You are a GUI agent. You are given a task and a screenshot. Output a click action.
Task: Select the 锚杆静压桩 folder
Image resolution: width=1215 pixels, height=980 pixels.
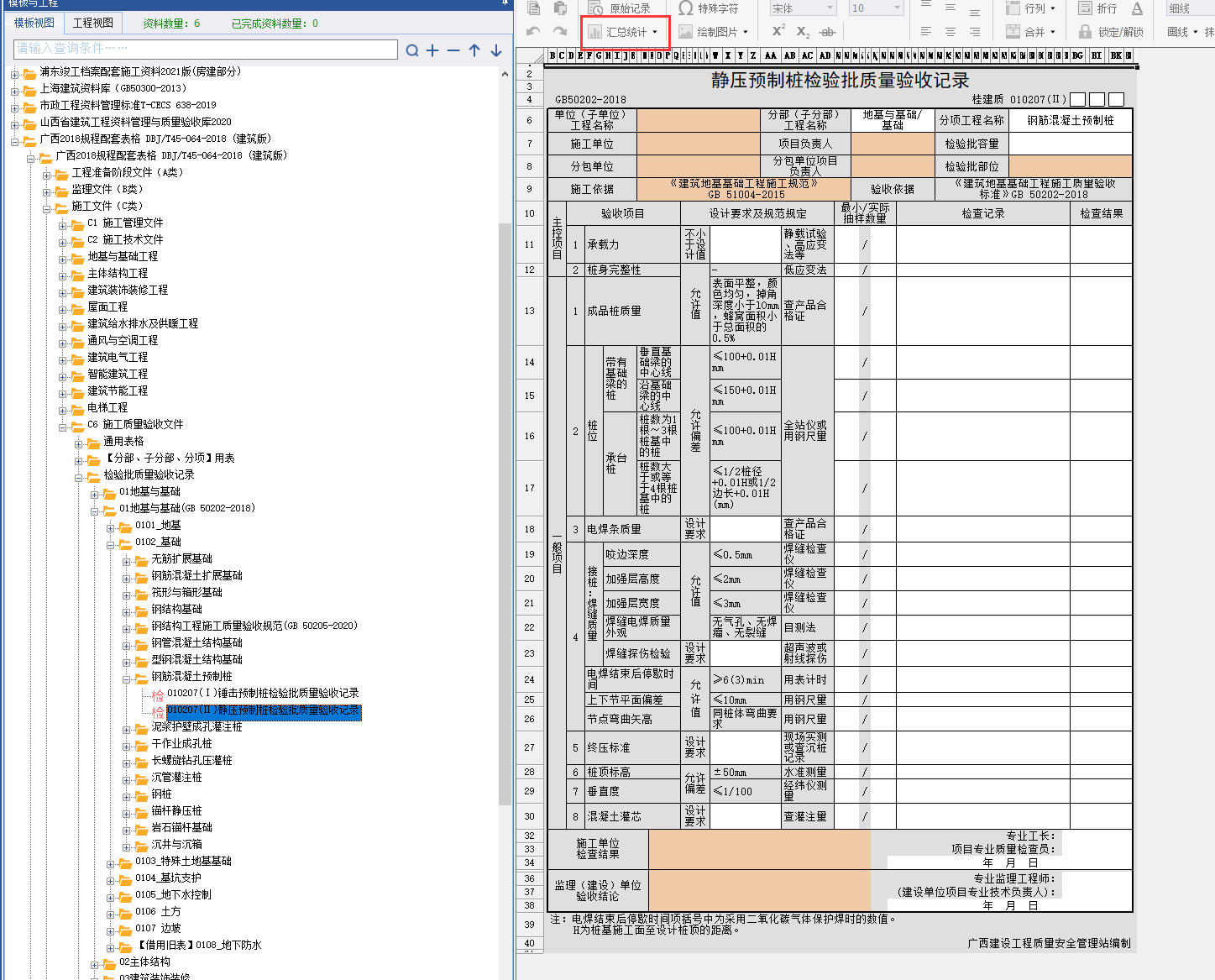click(x=176, y=810)
